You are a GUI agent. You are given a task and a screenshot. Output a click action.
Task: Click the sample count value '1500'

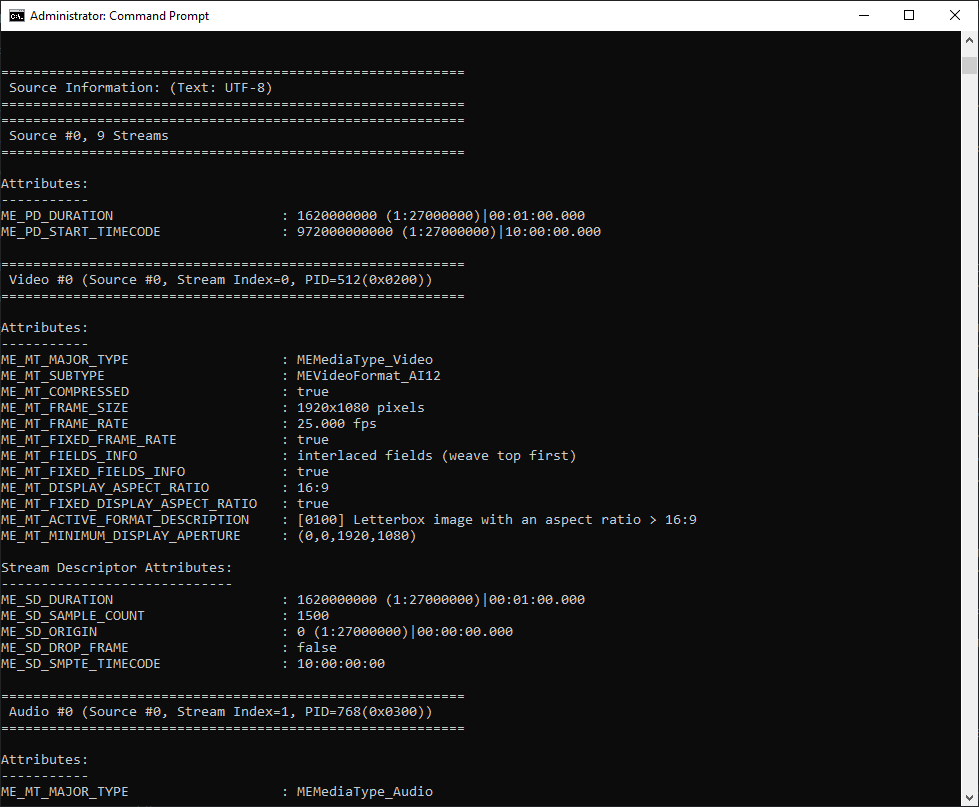pos(313,616)
